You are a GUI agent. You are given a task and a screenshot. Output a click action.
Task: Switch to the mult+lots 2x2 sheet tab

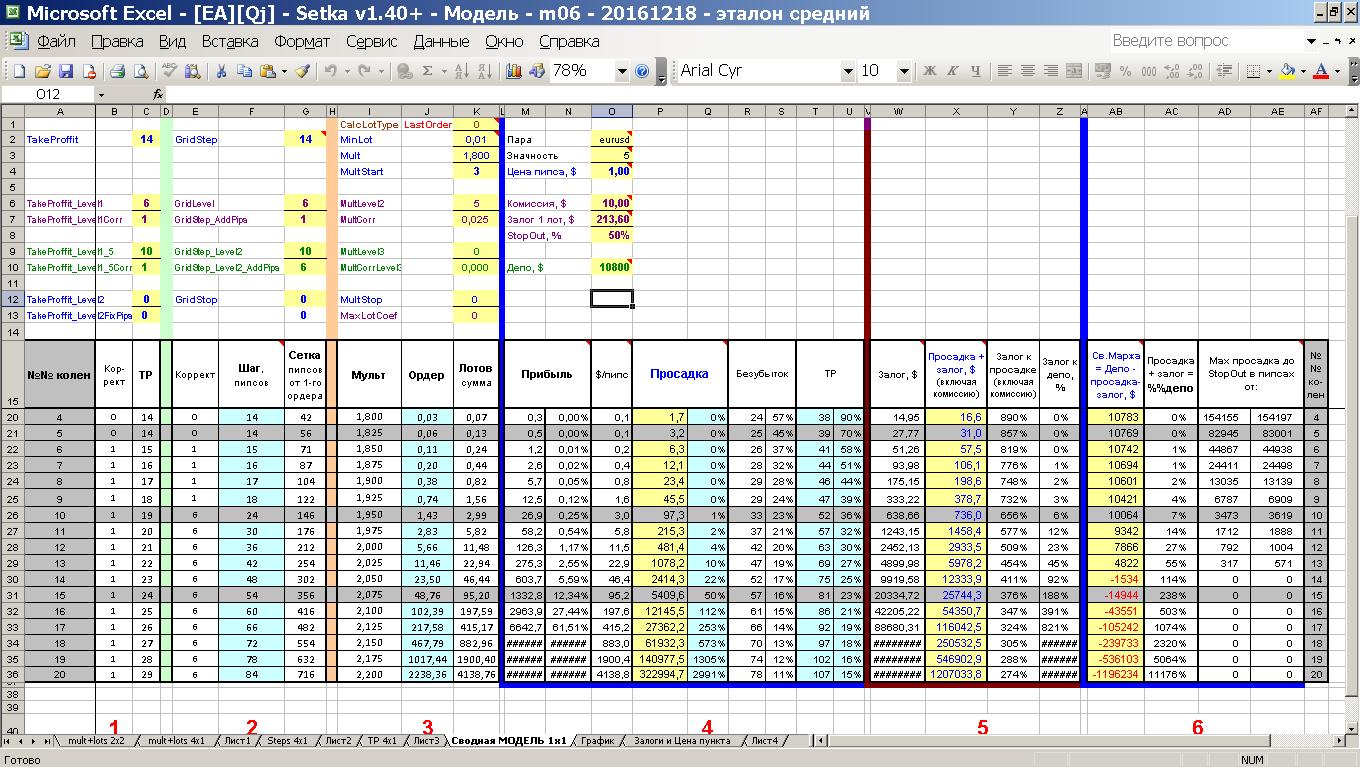96,741
